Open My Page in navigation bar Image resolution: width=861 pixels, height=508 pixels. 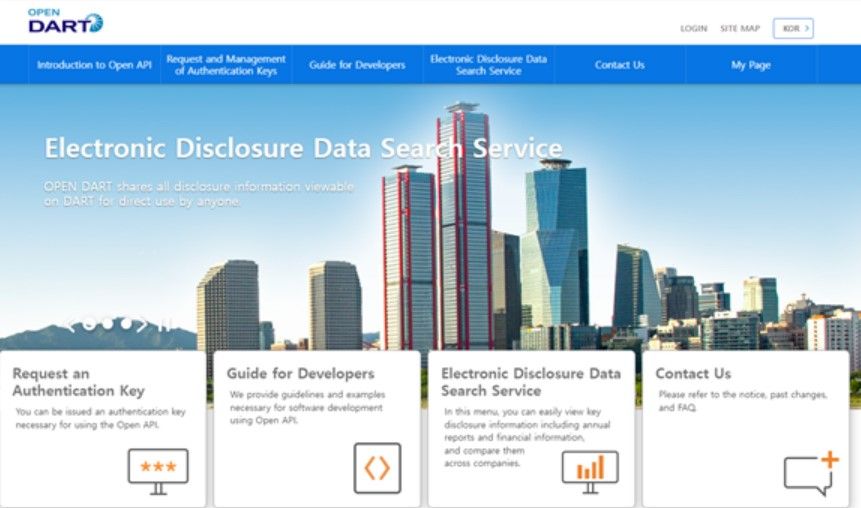pos(750,65)
